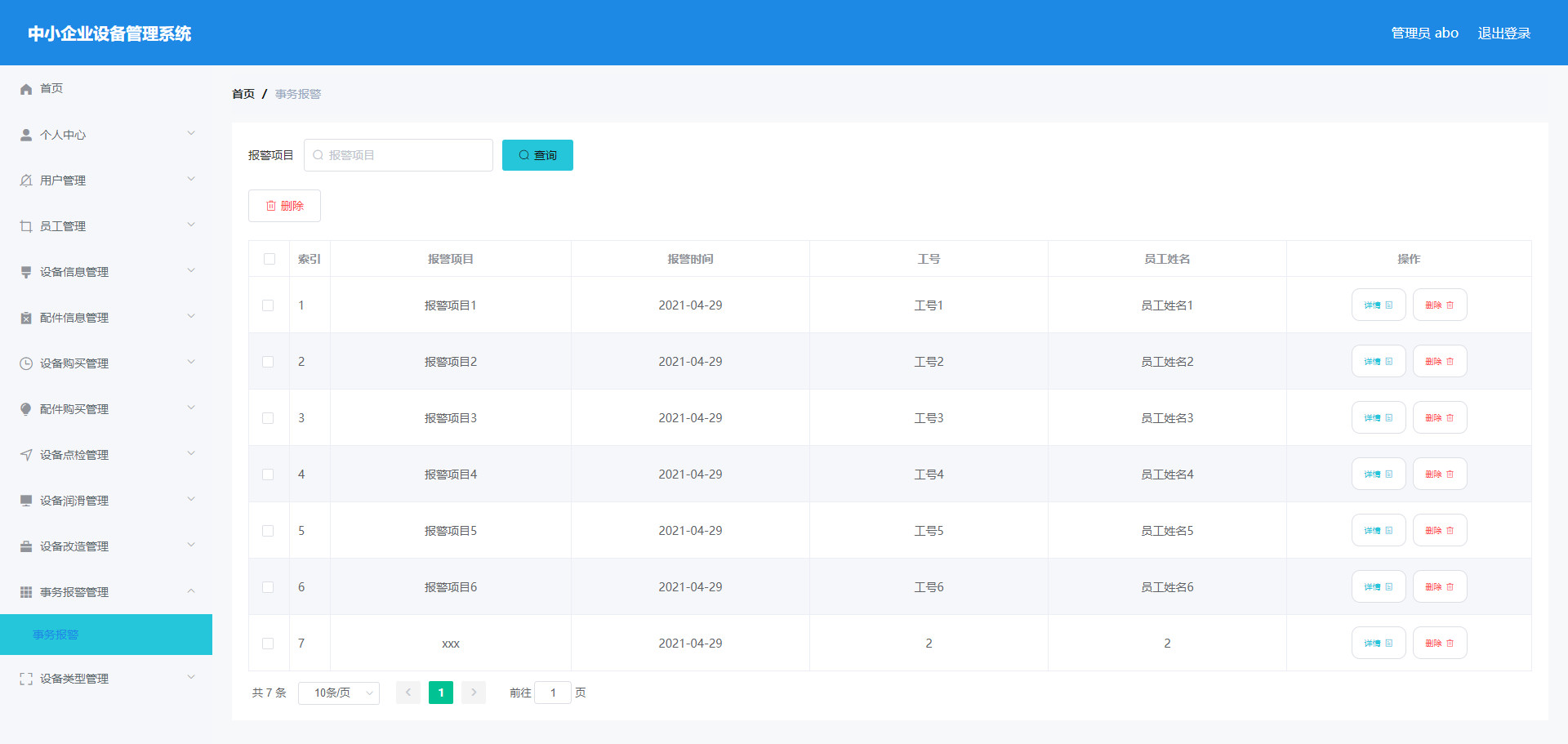Image resolution: width=1568 pixels, height=744 pixels.
Task: Delete row 报警项目6 with its 删除 button
Action: click(x=1440, y=586)
